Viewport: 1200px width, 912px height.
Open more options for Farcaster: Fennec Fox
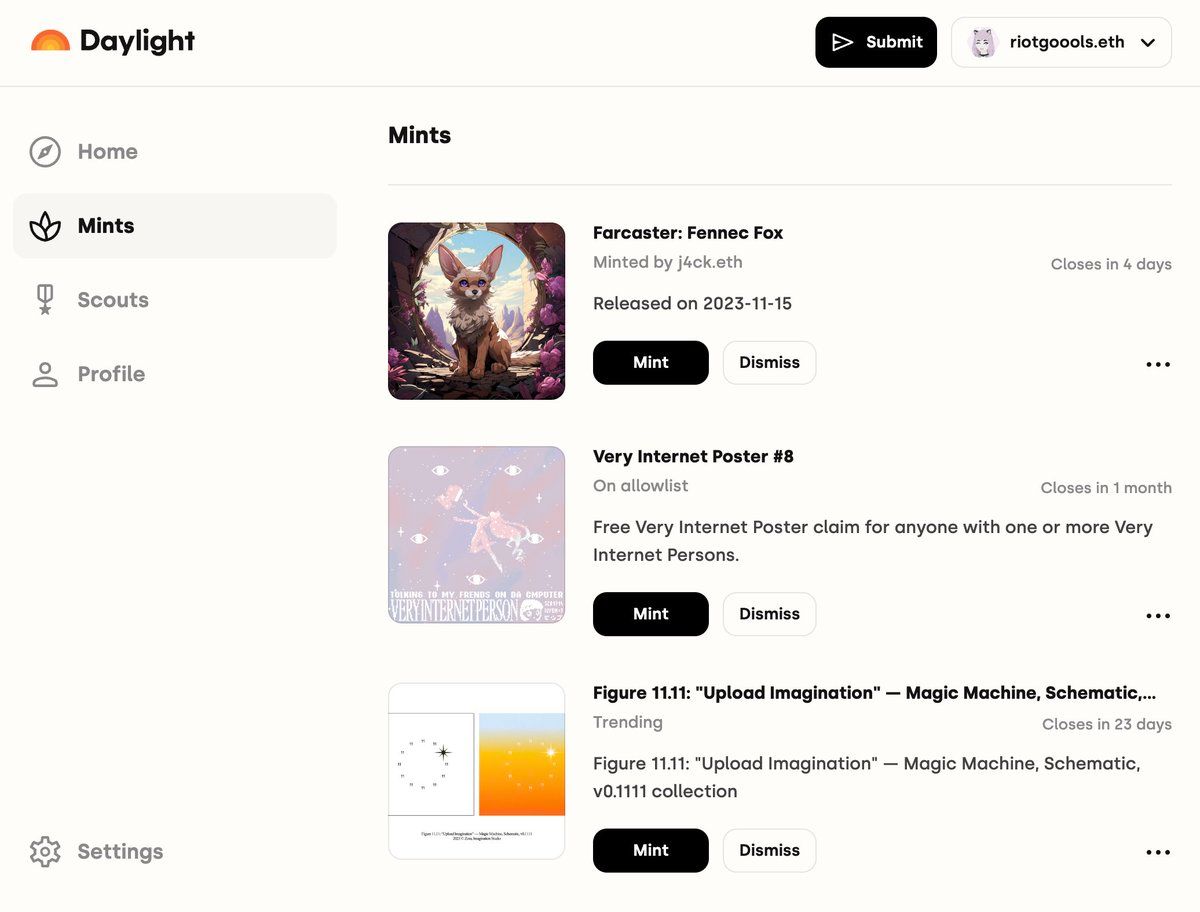(x=1158, y=365)
